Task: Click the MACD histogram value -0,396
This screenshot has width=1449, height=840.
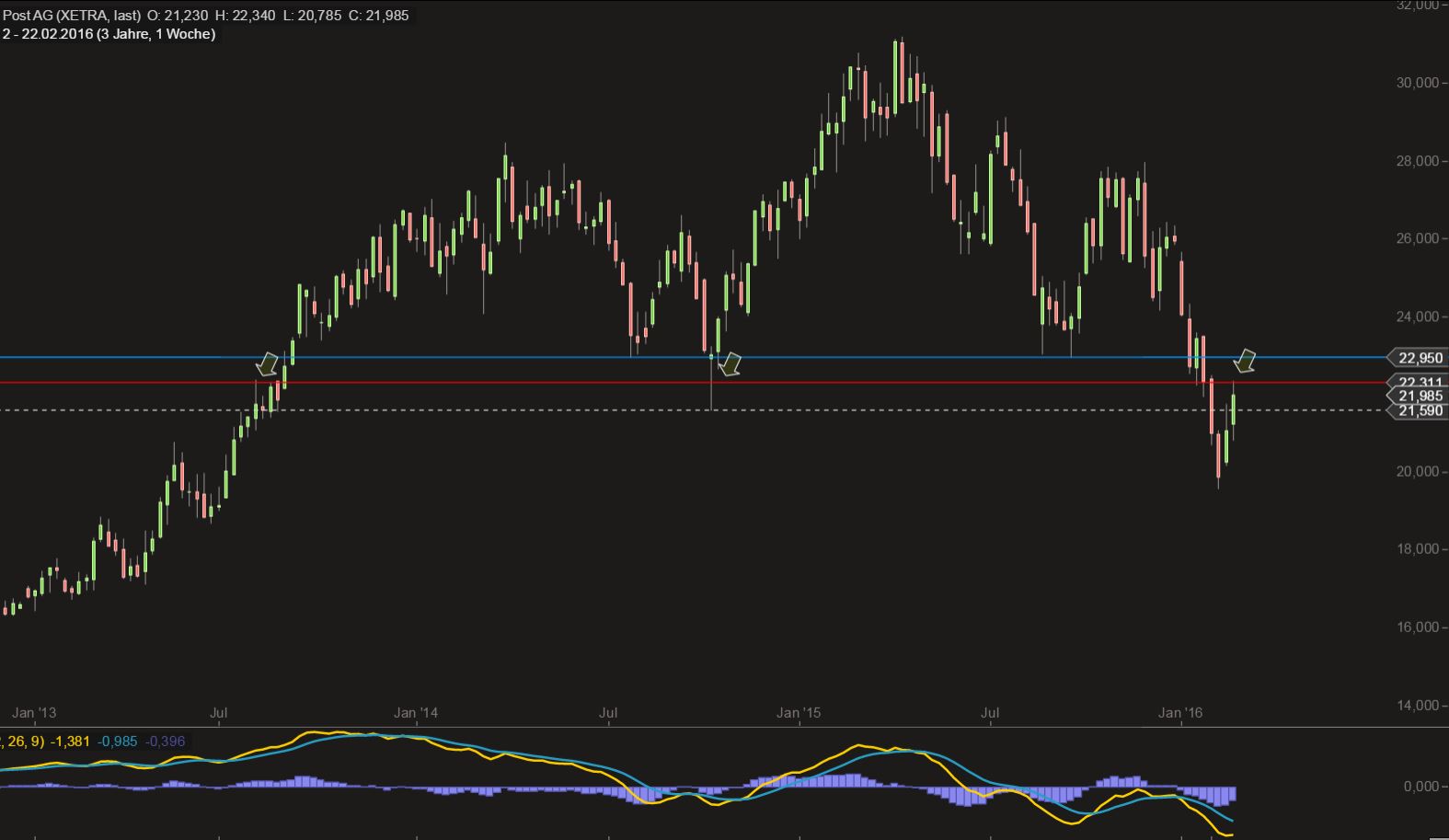Action: pos(165,741)
